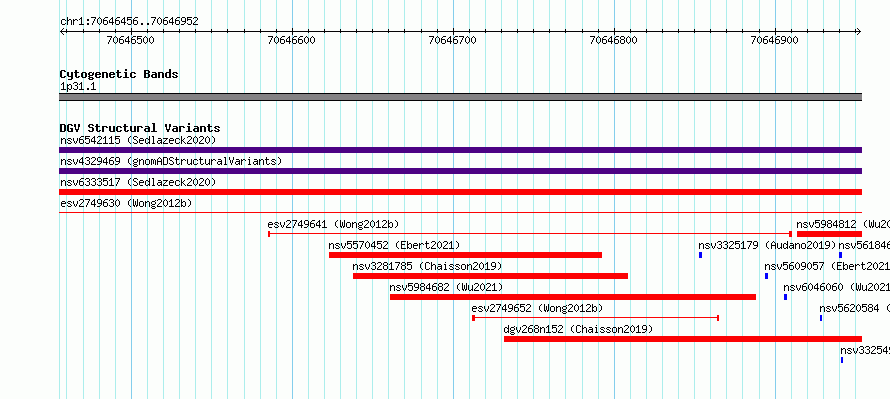Open variant nsv4329469 (gnomADStructuralVariants) label
The width and height of the screenshot is (890, 399).
pyautogui.click(x=171, y=161)
